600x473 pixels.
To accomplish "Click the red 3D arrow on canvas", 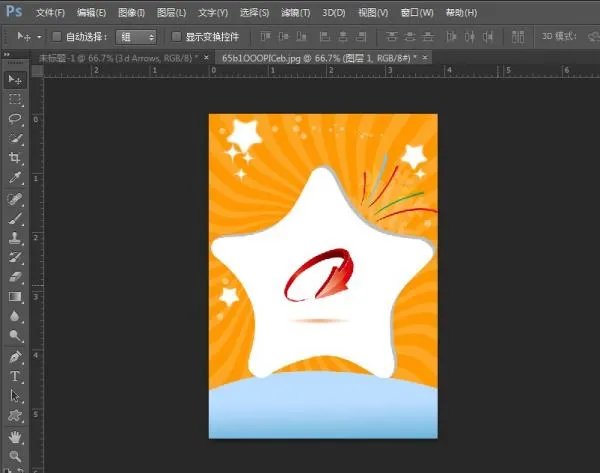I will pyautogui.click(x=320, y=275).
